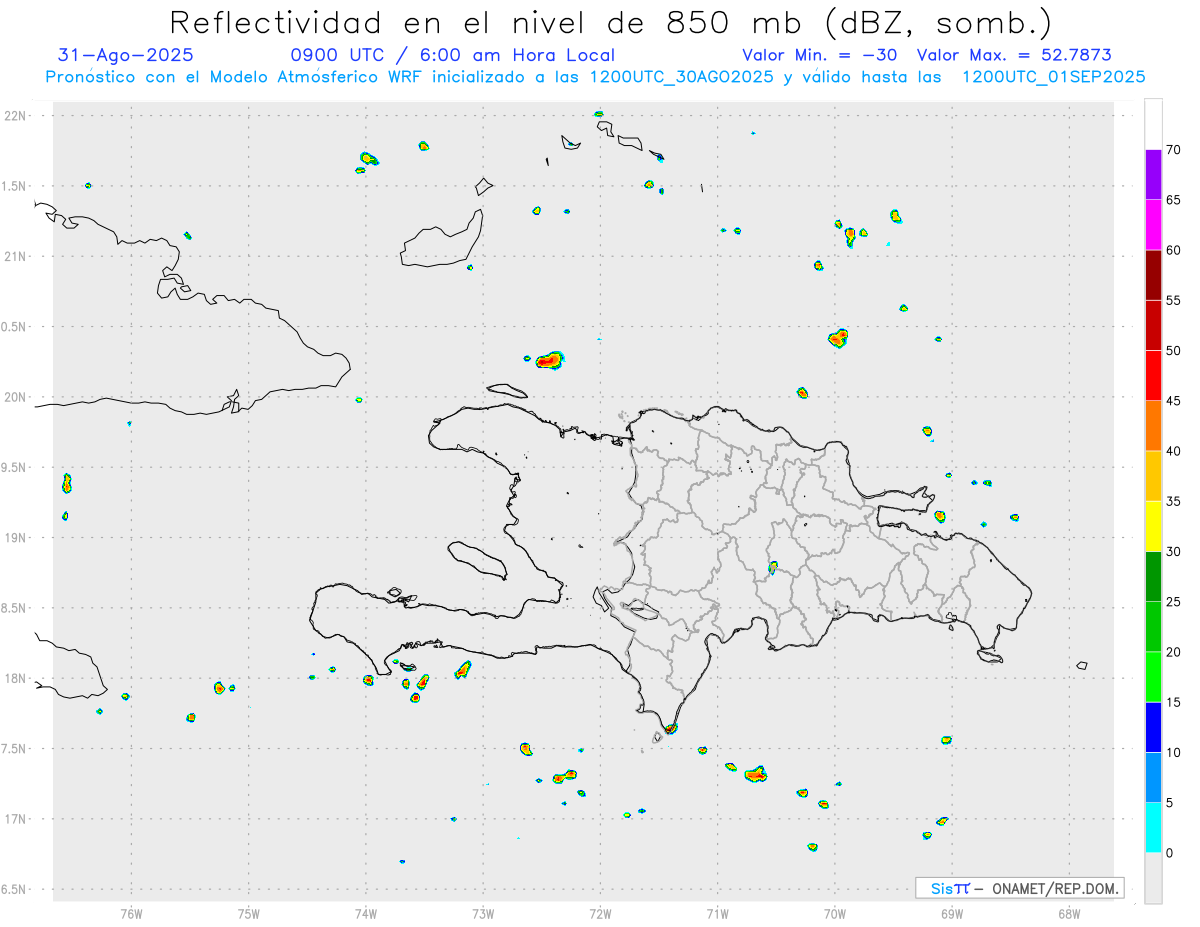1200x927 pixels.
Task: Click '1200UTC_30AGO2025' initialization time text
Action: pos(682,77)
